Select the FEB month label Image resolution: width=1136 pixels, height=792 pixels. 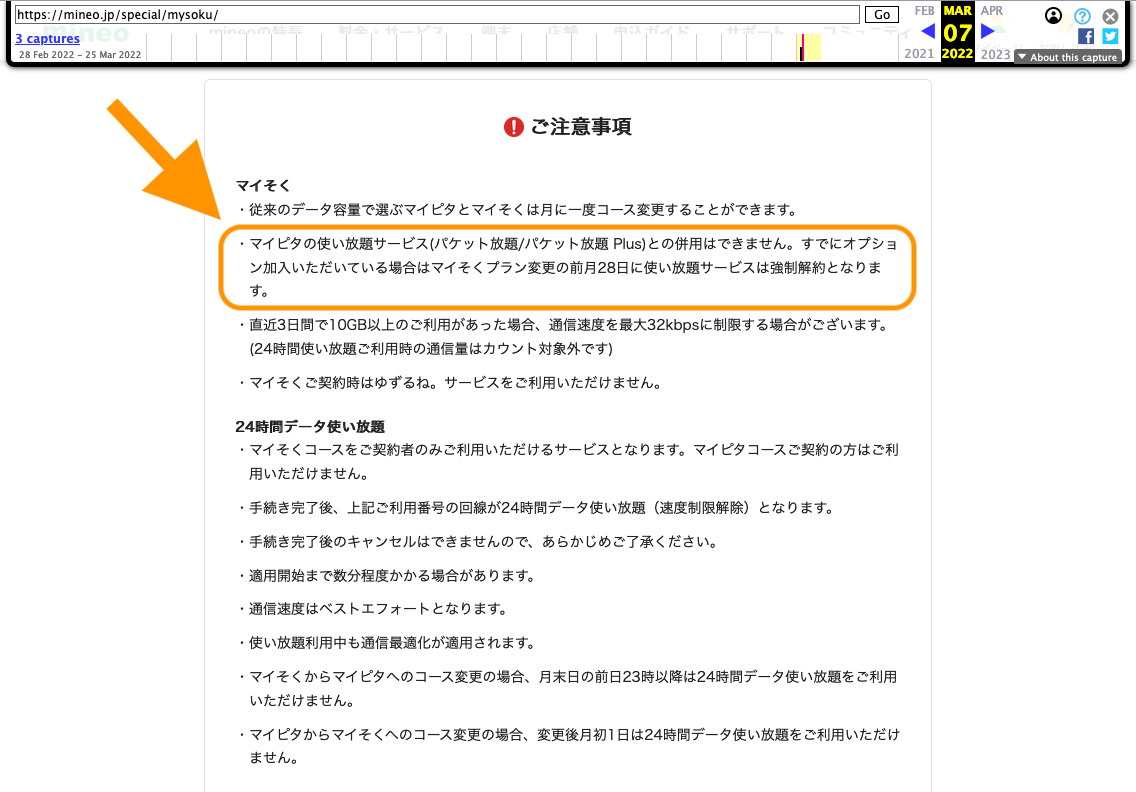tap(924, 11)
